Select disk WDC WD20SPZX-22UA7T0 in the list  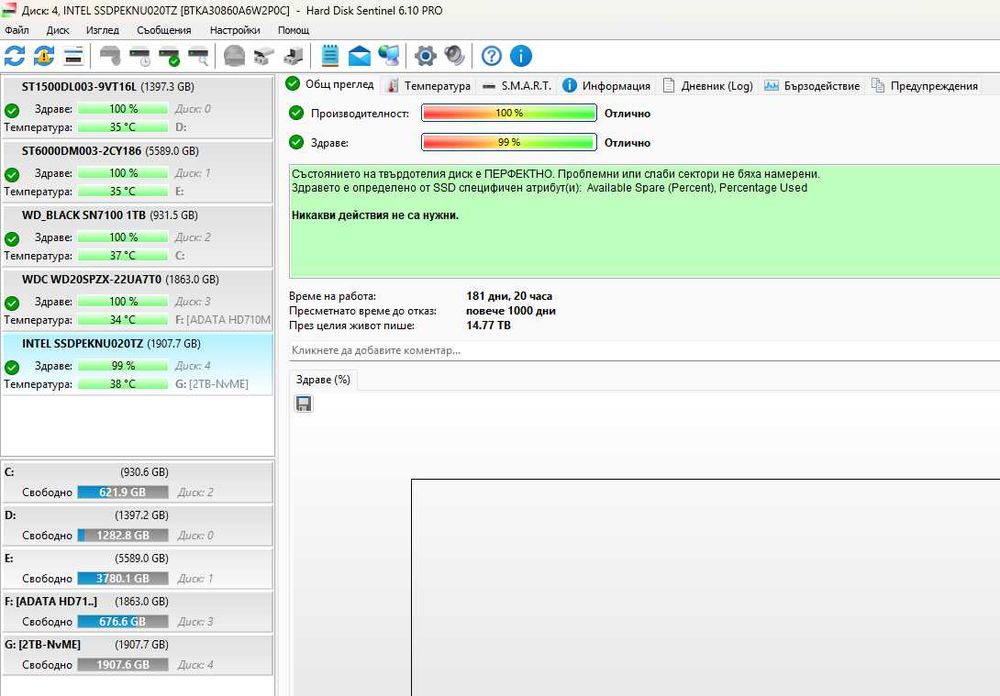tap(138, 300)
